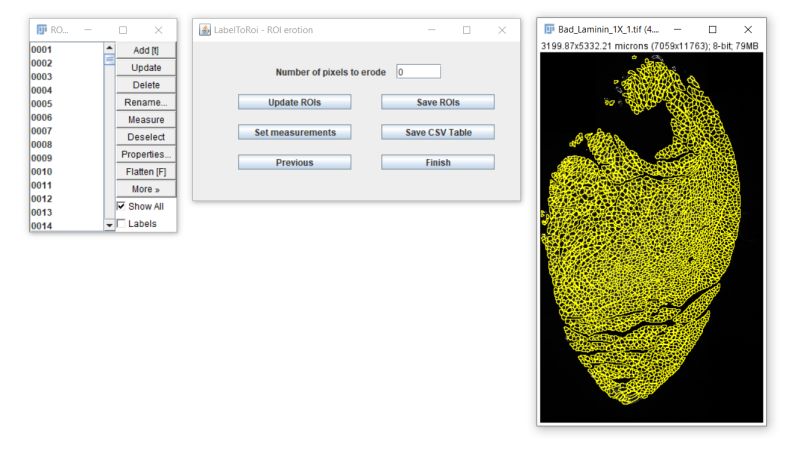Click Deselect in ROI Manager
The image size is (800, 454).
(x=146, y=137)
